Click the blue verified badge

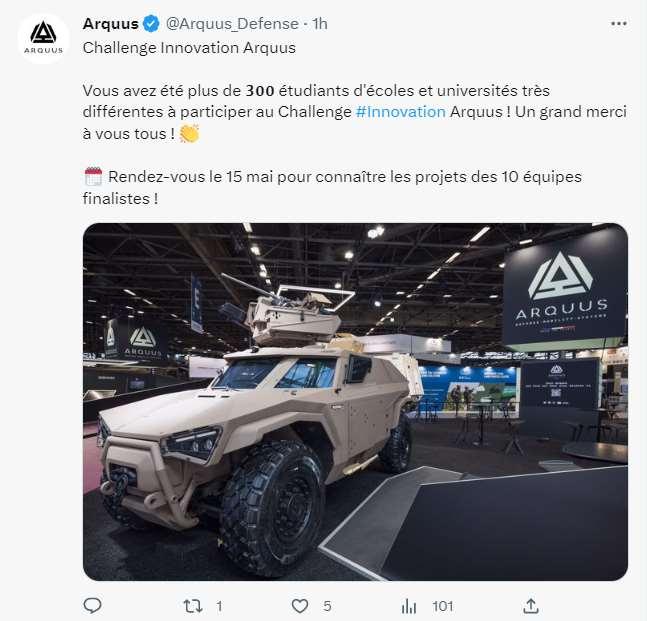[151, 24]
